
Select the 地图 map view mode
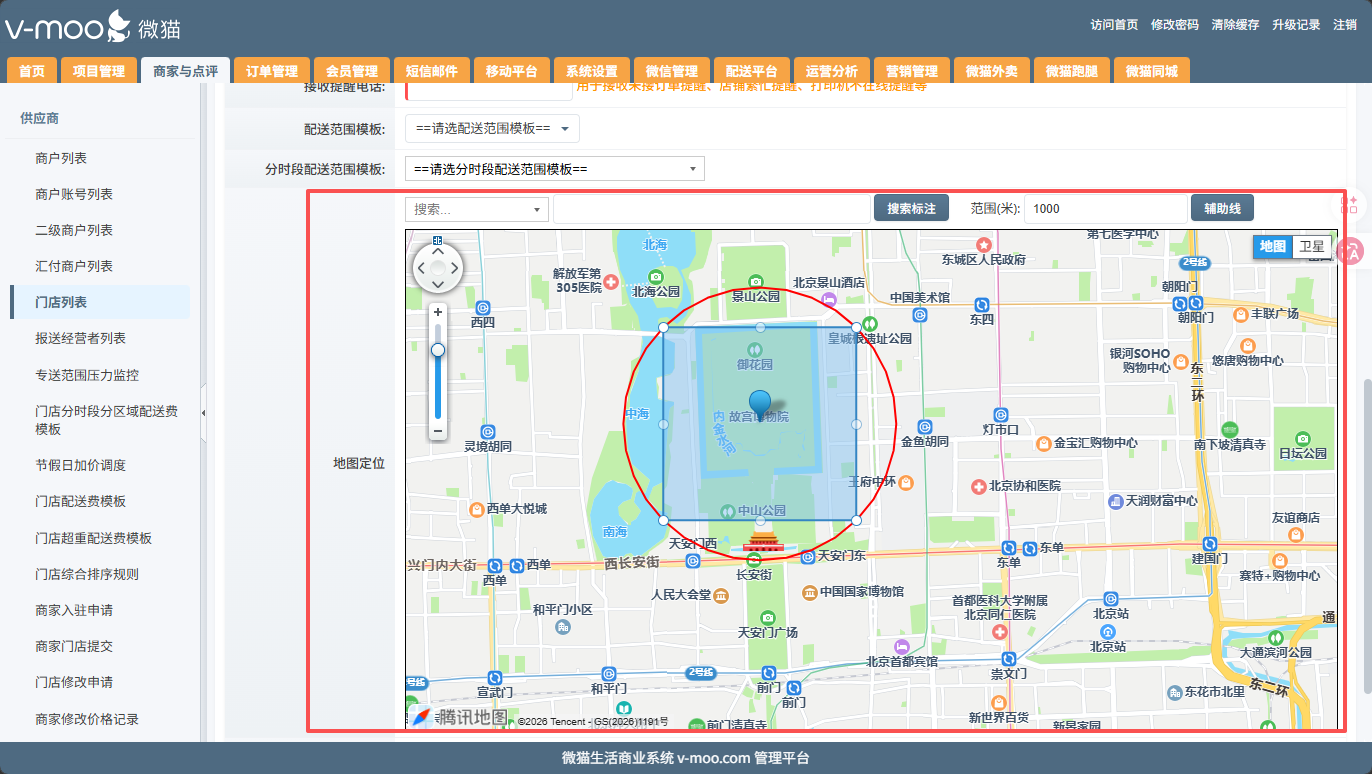pos(1272,247)
